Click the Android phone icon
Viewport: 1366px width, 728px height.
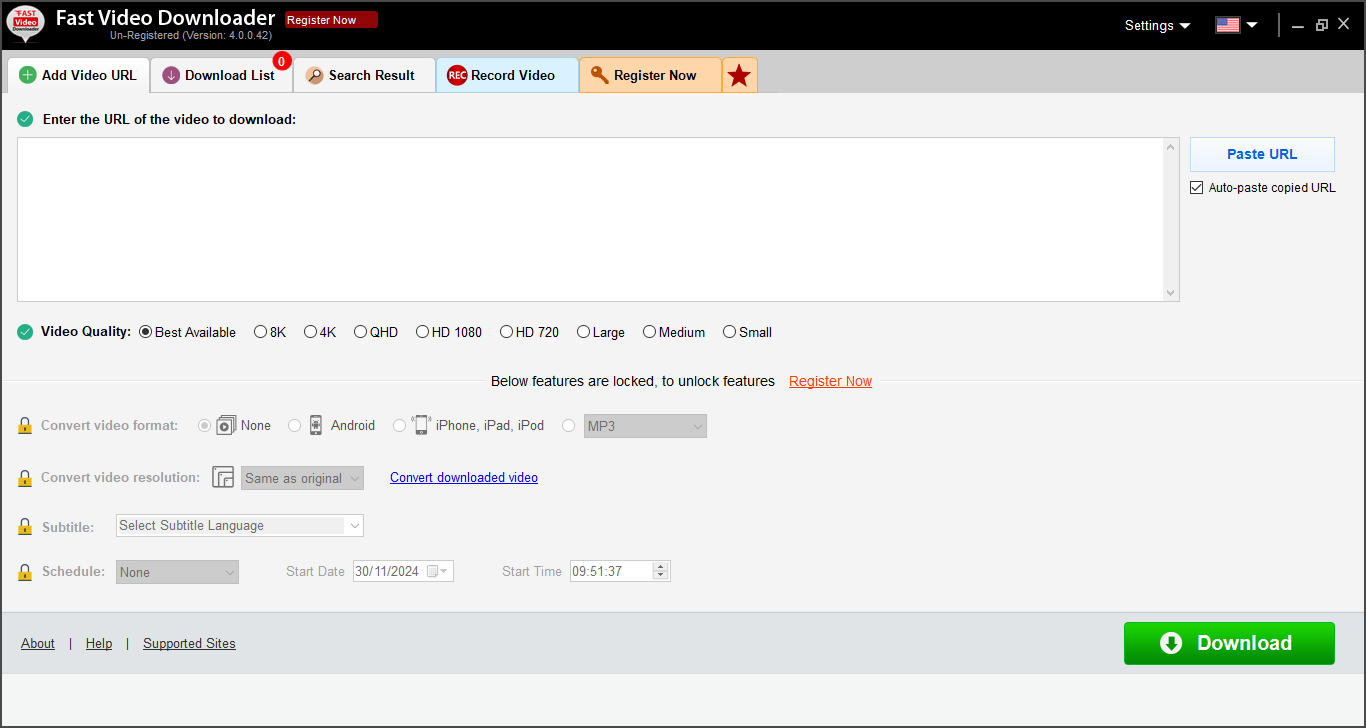click(316, 425)
